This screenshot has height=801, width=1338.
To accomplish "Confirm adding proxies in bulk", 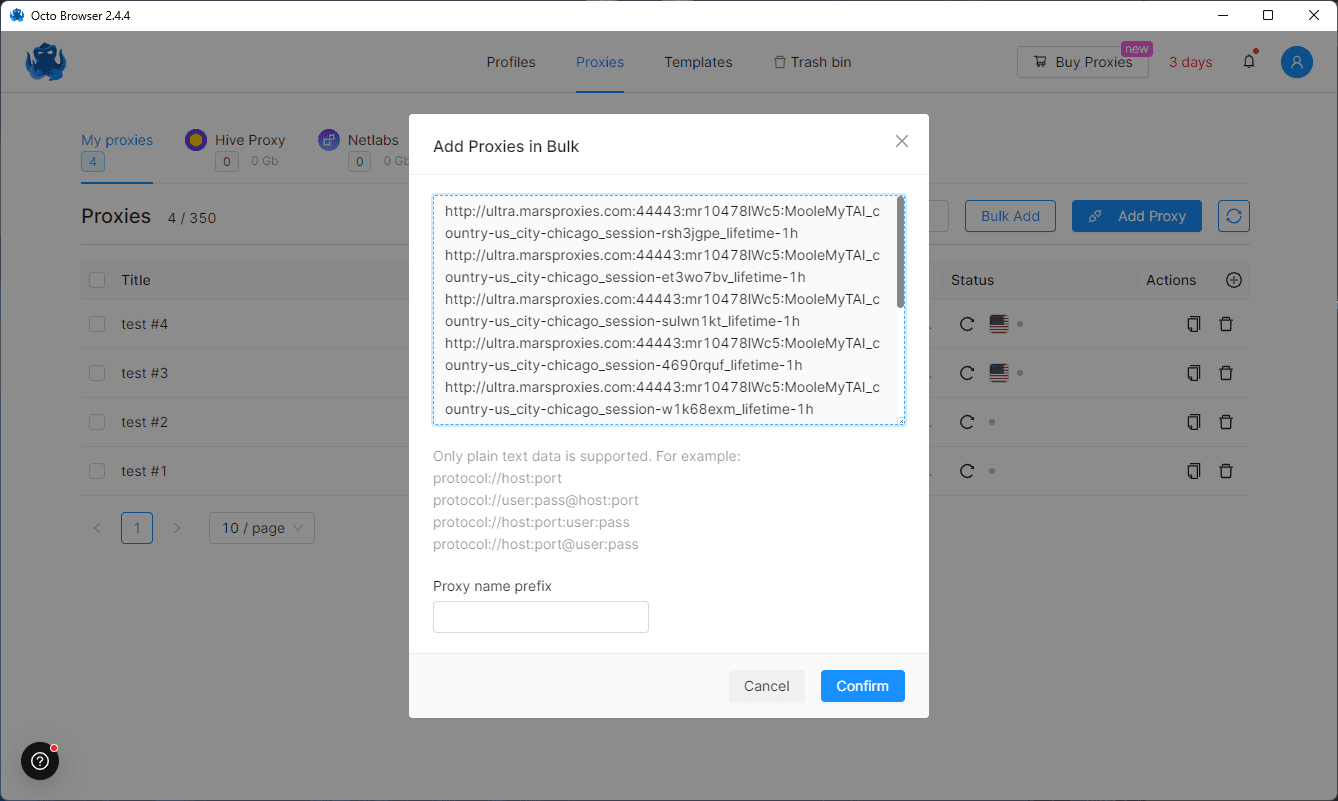I will (863, 686).
